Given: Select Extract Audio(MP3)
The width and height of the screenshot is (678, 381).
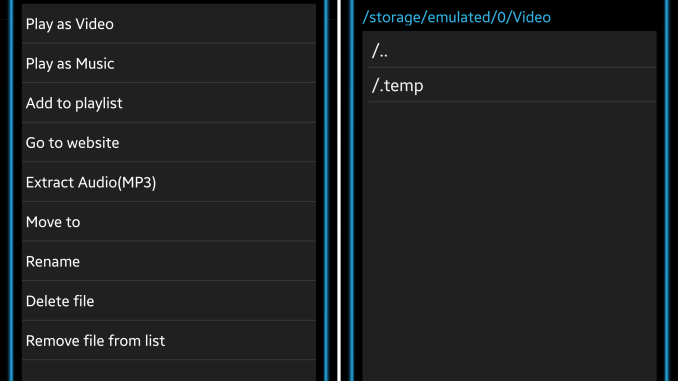Looking at the screenshot, I should point(169,182).
